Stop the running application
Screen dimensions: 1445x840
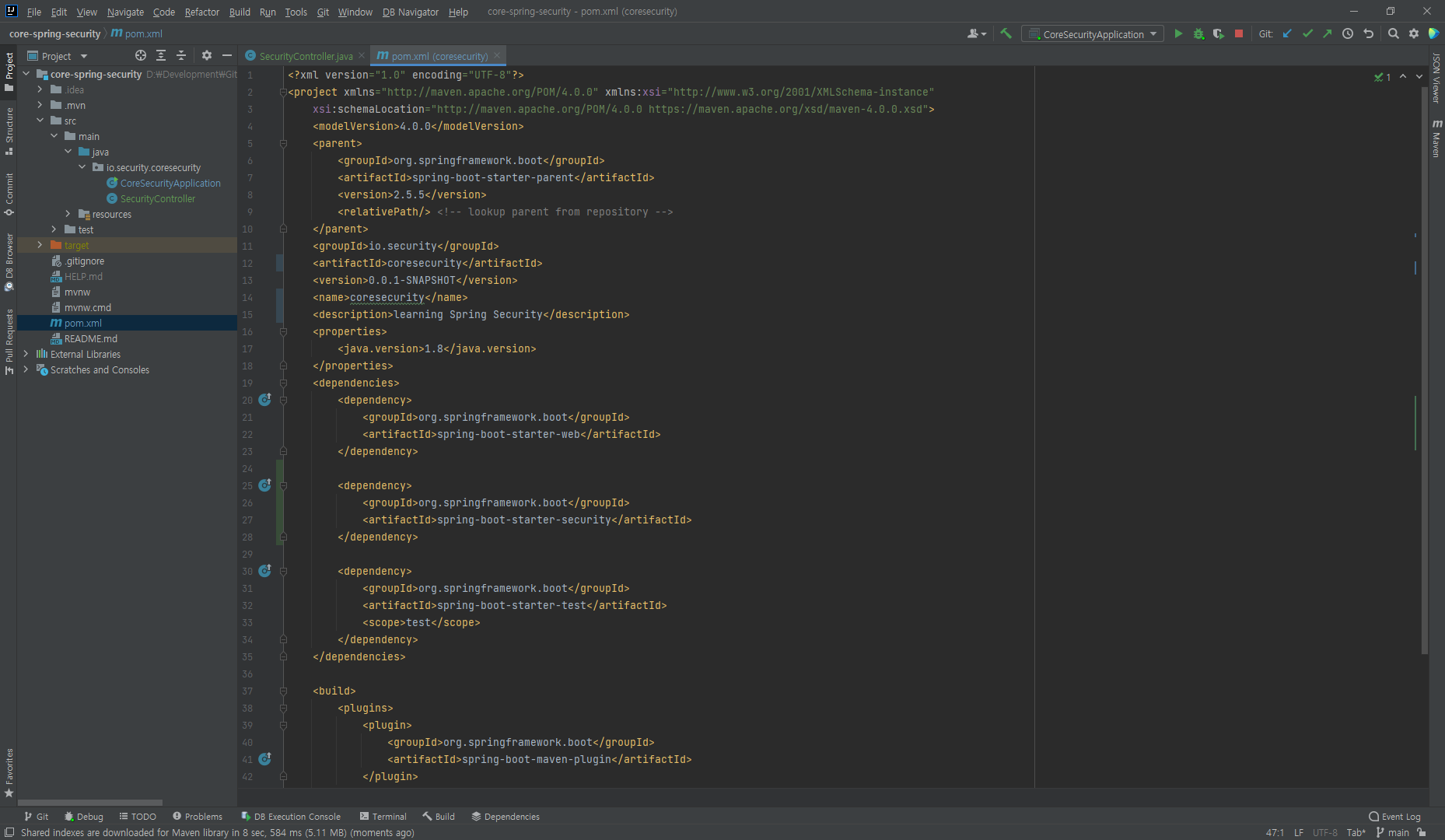click(x=1239, y=33)
